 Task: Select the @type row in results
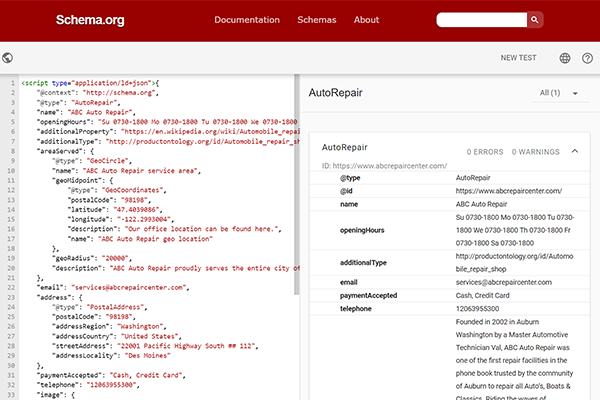pyautogui.click(x=450, y=178)
